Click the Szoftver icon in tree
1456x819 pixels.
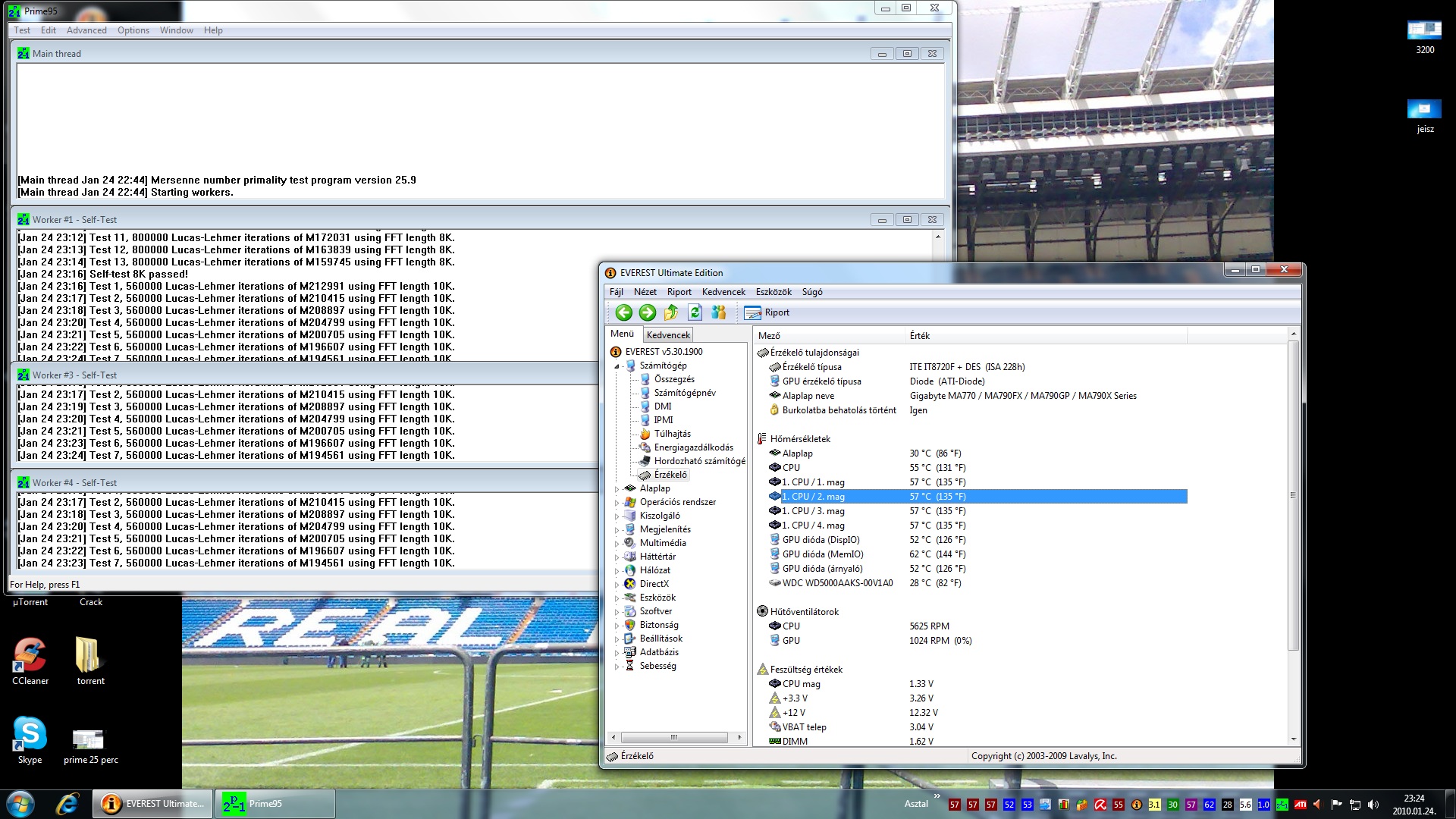pyautogui.click(x=629, y=611)
